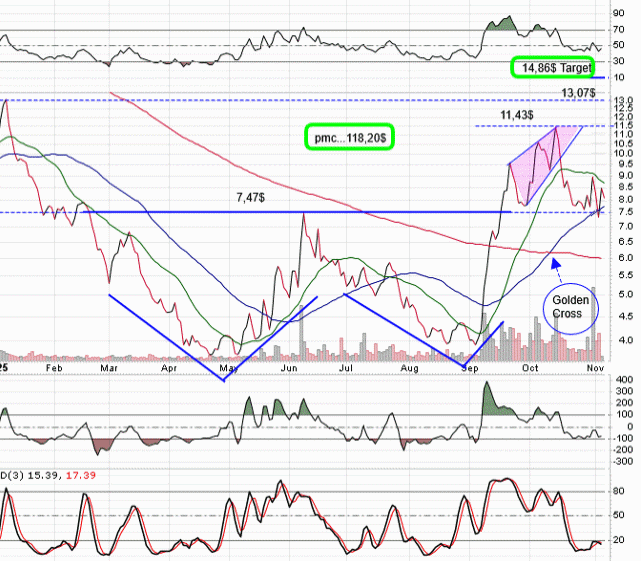
Task: Select the 400 level on oscillator scale
Action: click(622, 381)
